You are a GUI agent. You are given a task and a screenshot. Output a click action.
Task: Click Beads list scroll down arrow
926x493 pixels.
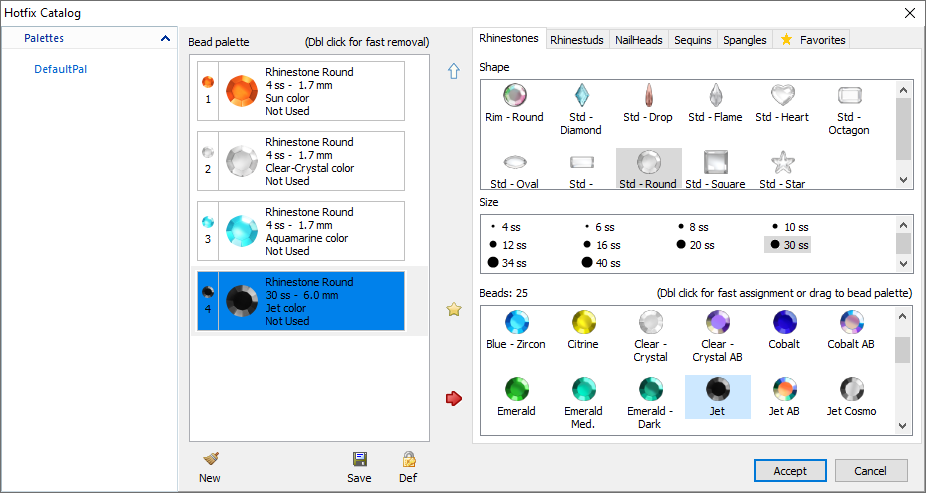coord(903,425)
